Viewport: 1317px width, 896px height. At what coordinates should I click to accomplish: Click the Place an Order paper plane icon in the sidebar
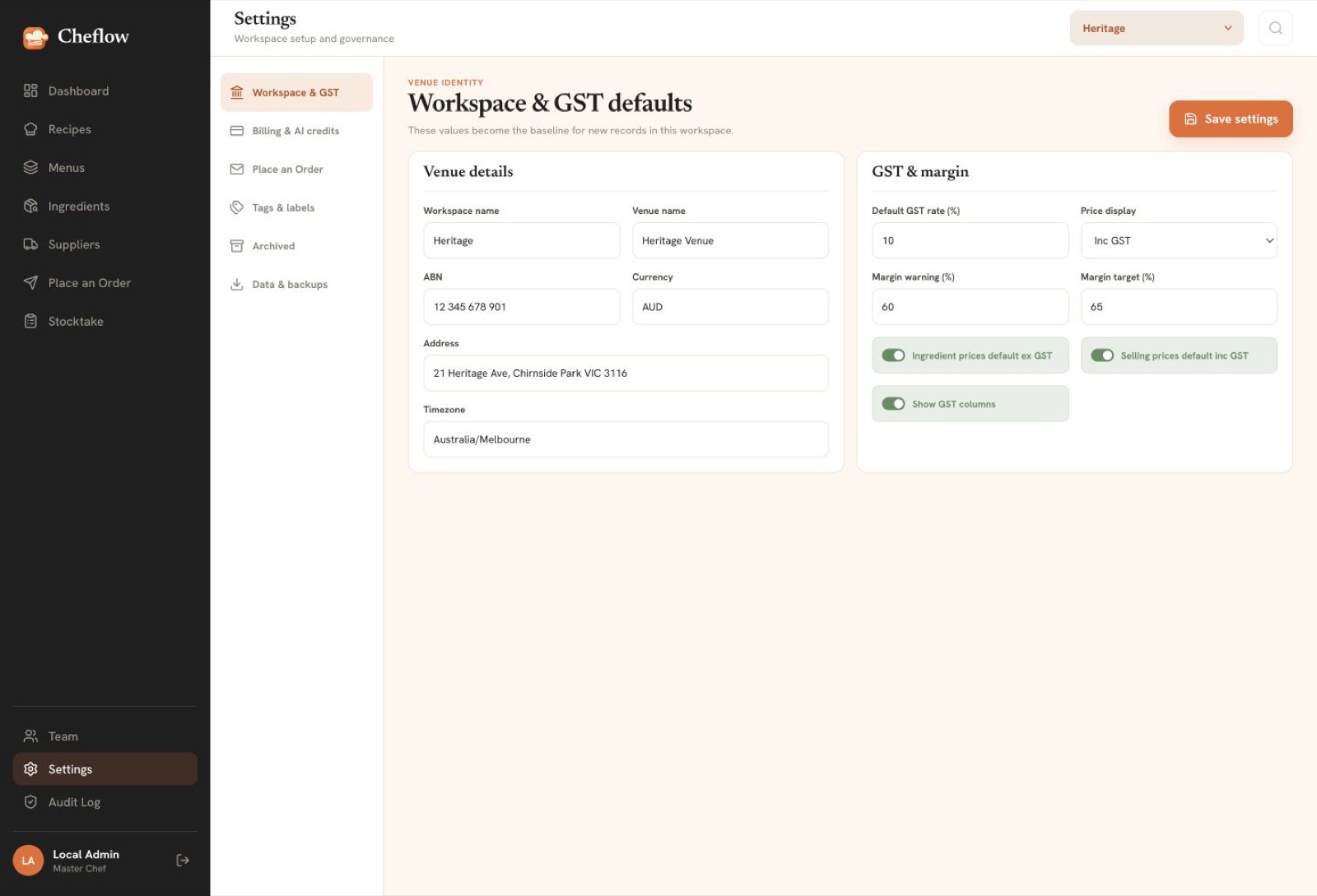coord(30,283)
